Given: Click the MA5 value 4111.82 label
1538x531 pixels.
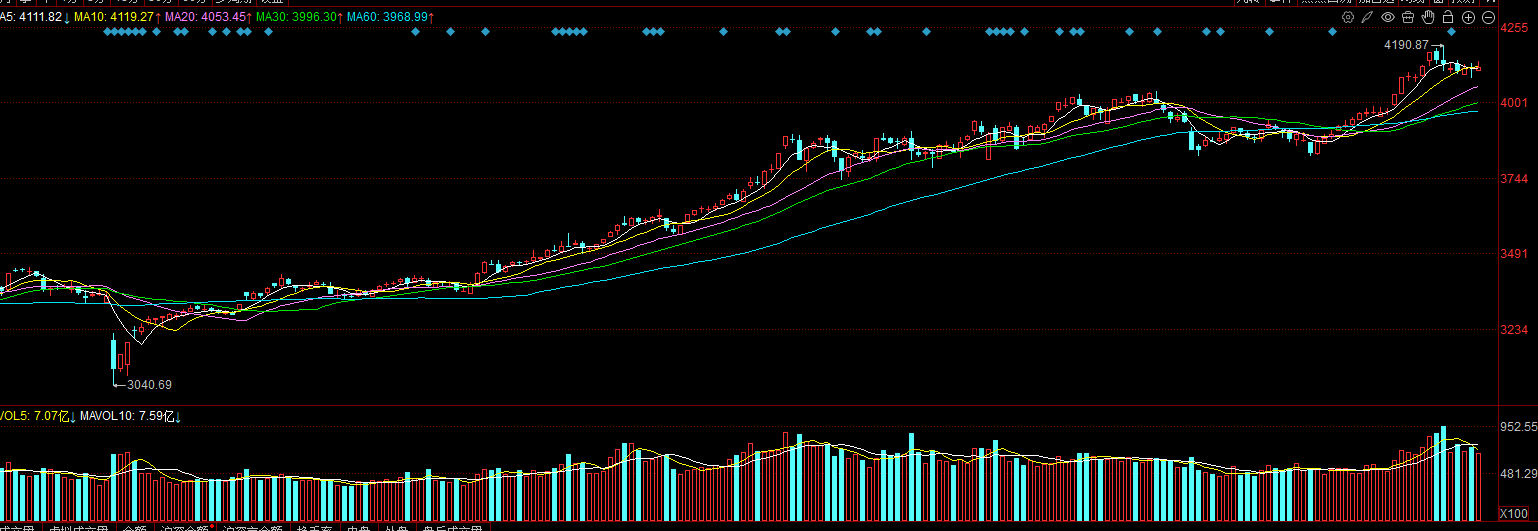Looking at the screenshot, I should pyautogui.click(x=32, y=18).
